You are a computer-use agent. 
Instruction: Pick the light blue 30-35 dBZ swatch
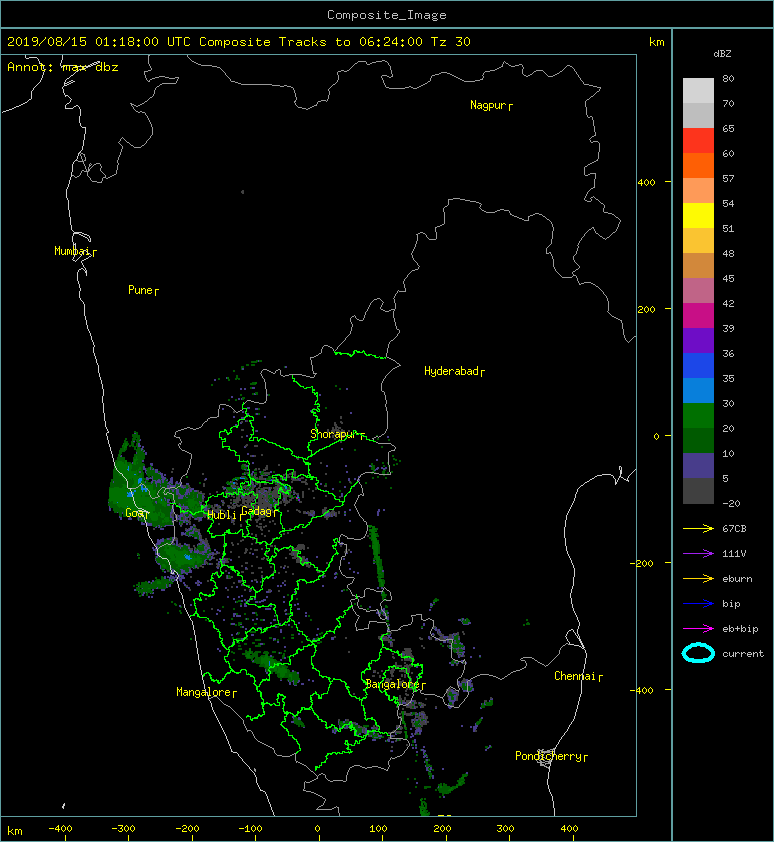click(x=698, y=390)
